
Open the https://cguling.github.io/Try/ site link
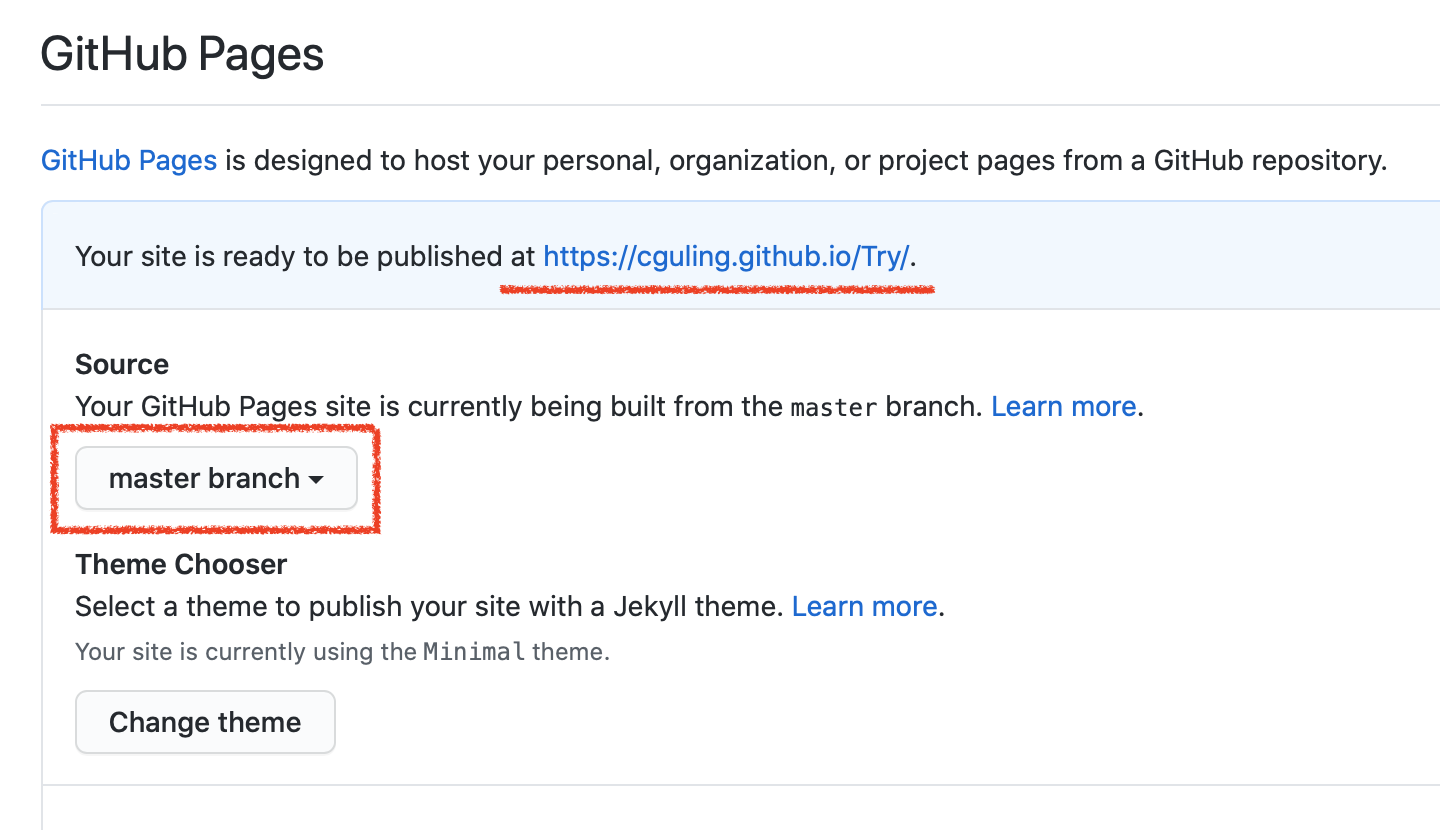coord(726,256)
